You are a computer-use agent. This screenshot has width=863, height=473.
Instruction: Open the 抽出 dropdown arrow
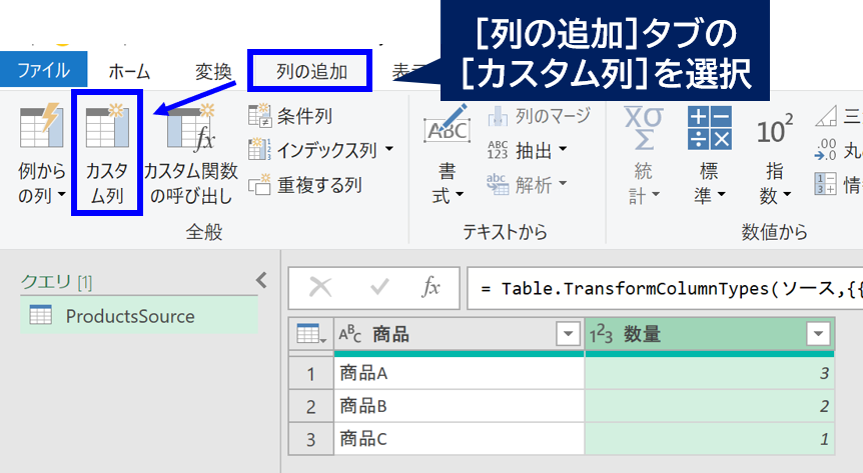click(562, 149)
